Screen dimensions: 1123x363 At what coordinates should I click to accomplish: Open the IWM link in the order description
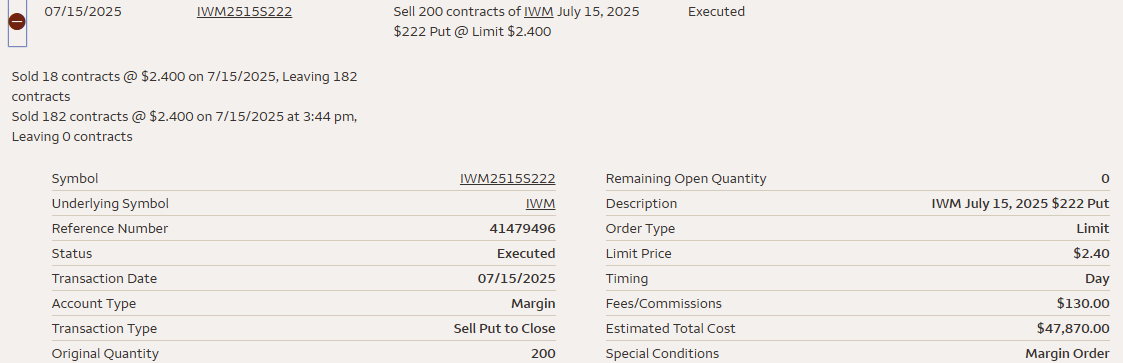pyautogui.click(x=539, y=11)
